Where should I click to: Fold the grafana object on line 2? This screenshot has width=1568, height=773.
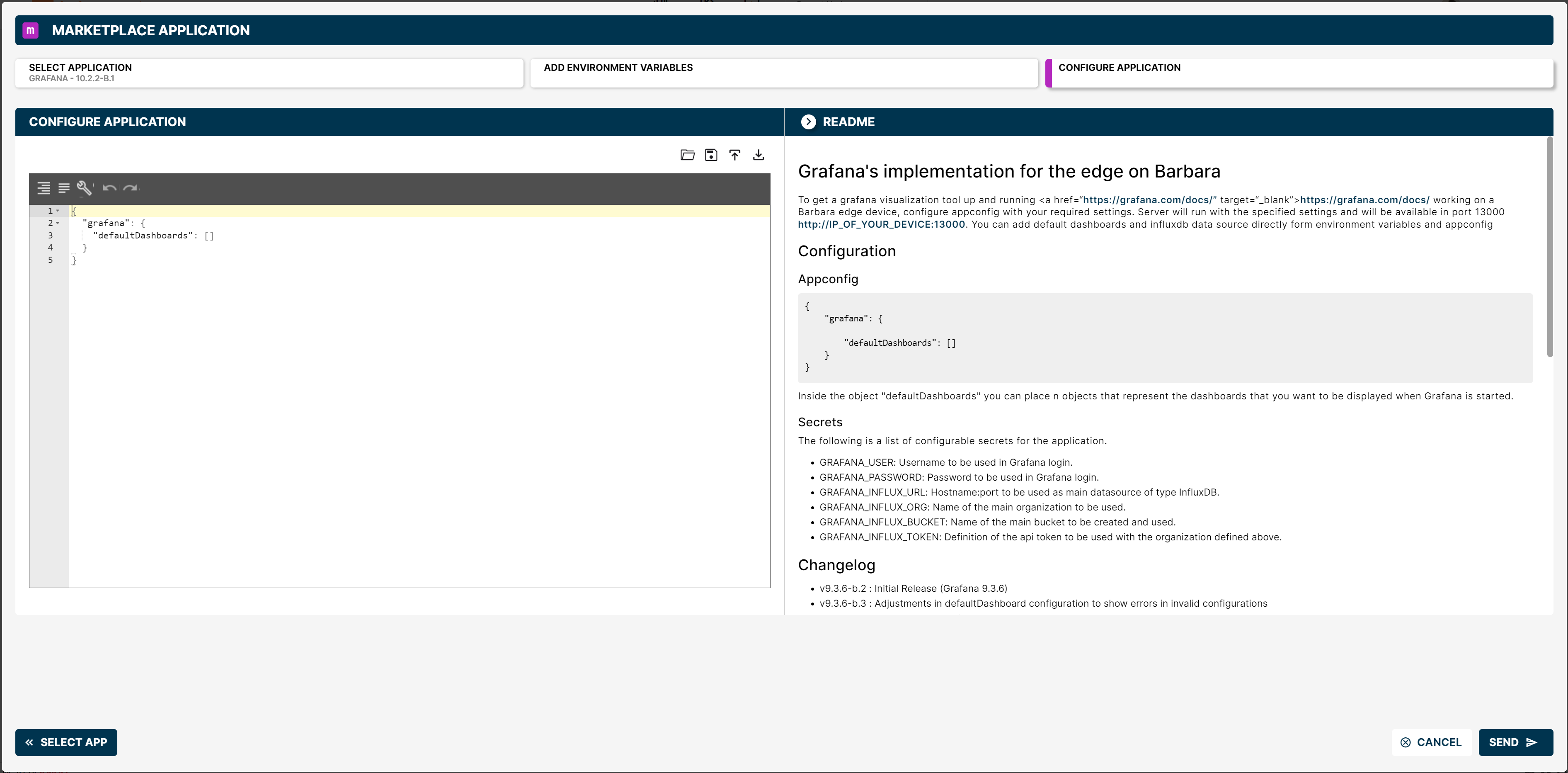57,223
